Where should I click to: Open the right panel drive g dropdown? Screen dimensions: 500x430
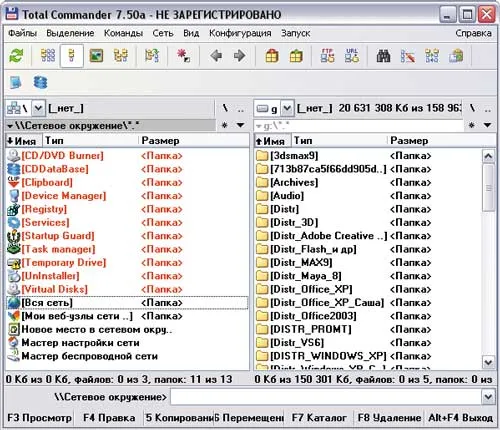[287, 108]
